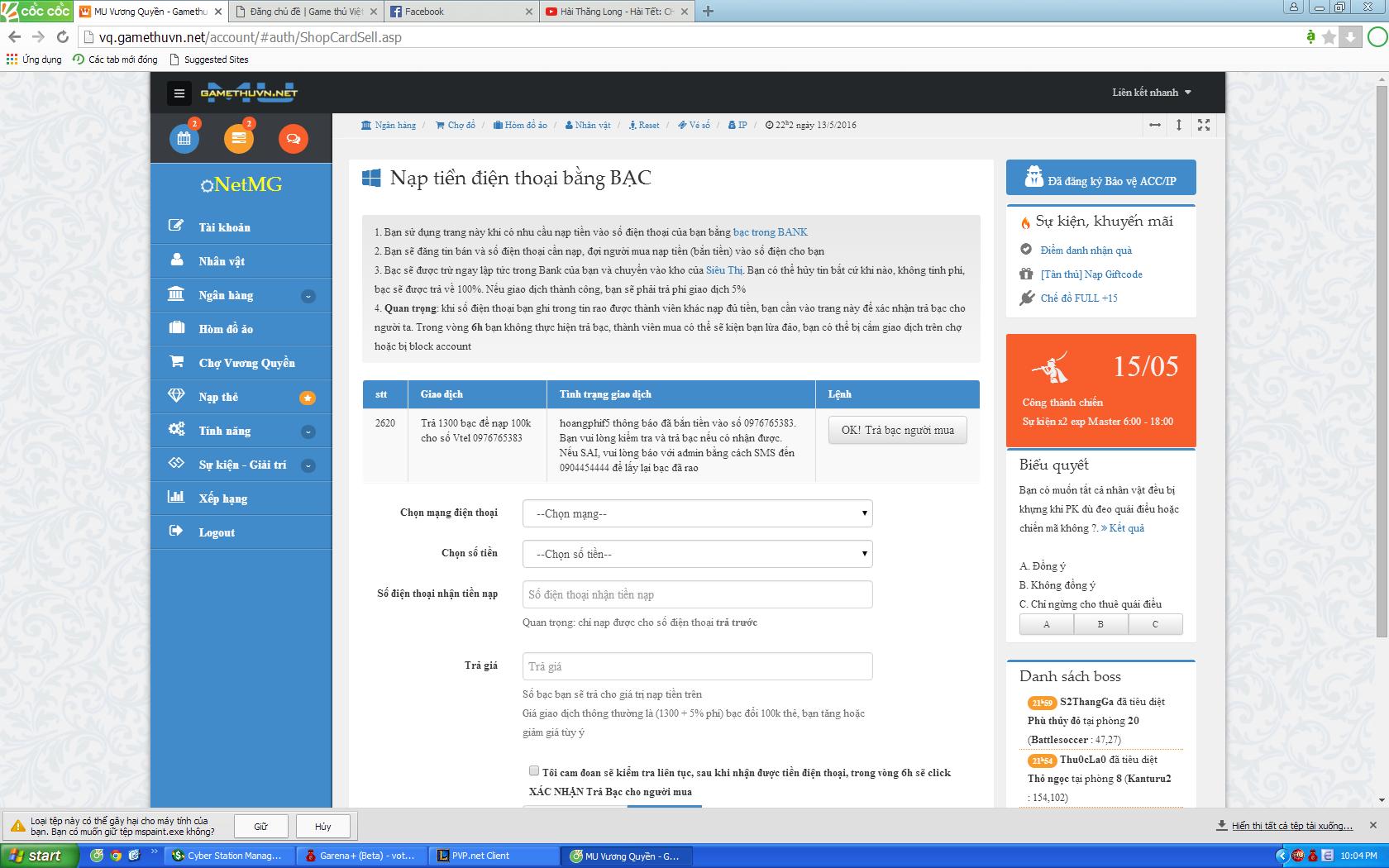Vote option A in Biểu quyết poll
This screenshot has height=868, width=1389.
(1046, 624)
